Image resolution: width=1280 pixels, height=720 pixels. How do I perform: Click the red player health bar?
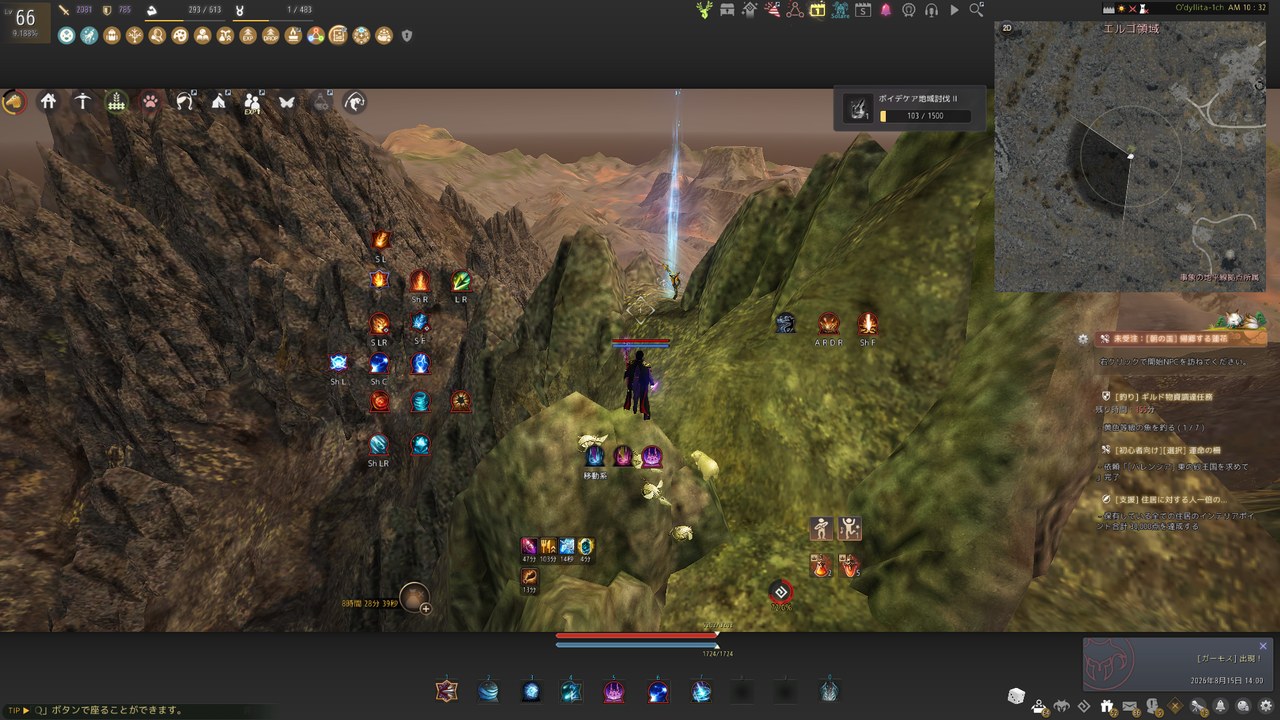tap(637, 635)
